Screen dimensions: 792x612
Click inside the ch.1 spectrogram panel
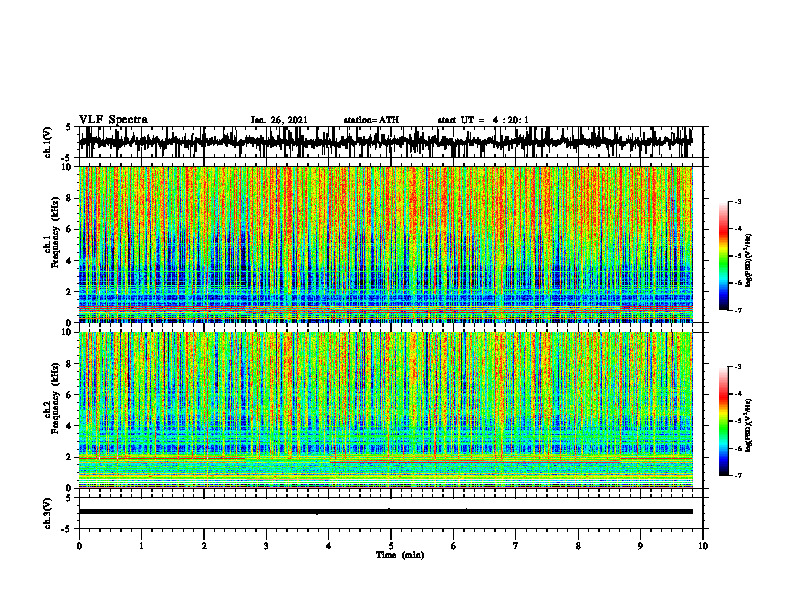click(385, 244)
